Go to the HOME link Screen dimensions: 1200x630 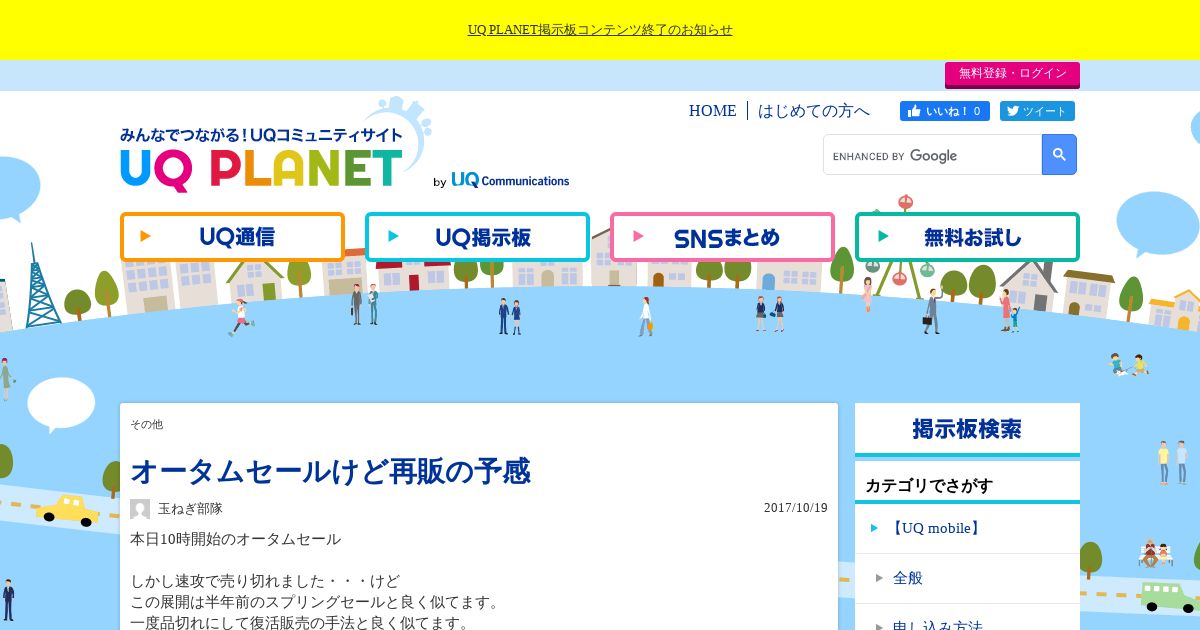click(712, 111)
